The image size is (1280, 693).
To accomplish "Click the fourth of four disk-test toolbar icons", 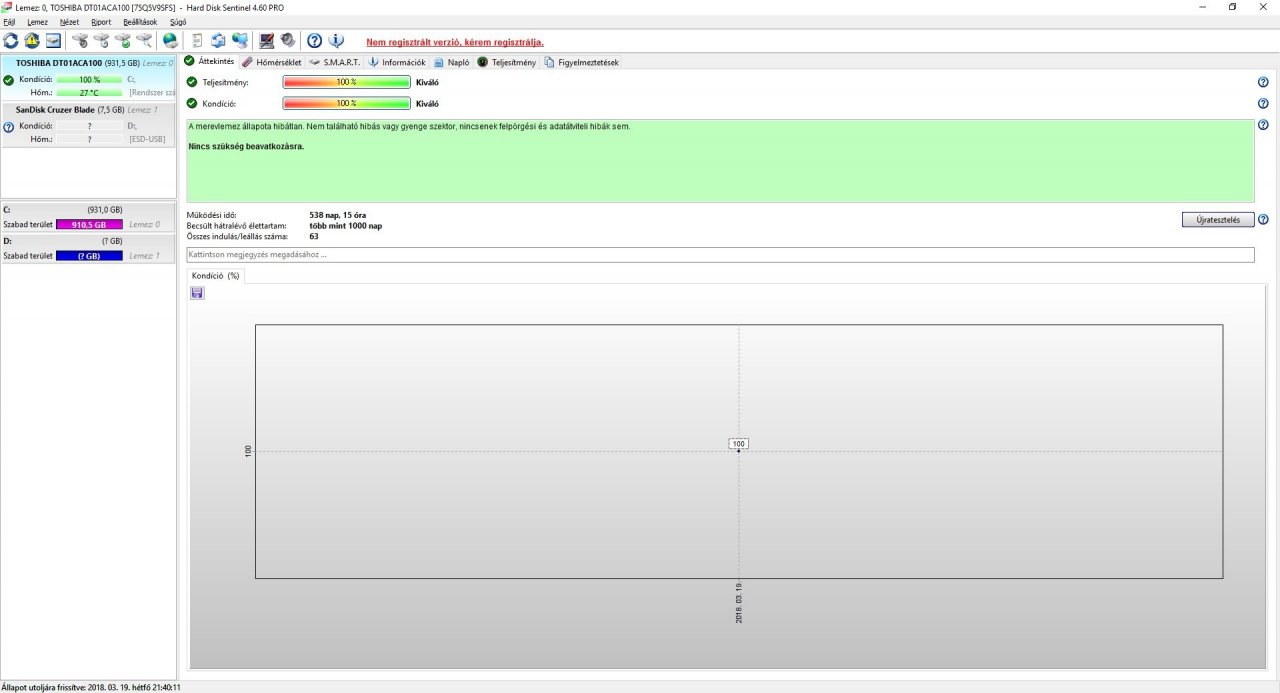I will (x=144, y=41).
